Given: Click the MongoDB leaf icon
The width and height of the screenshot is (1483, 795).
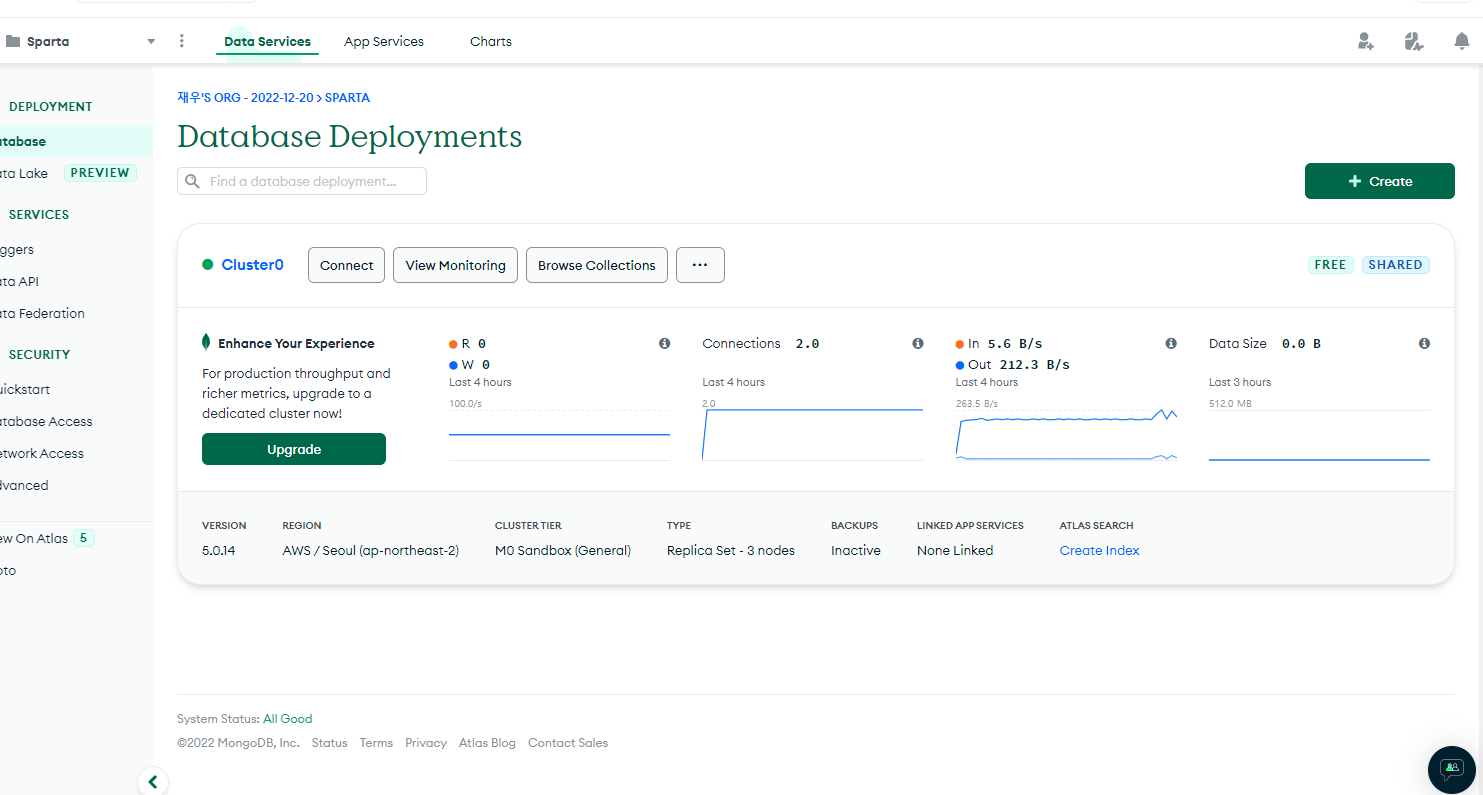Looking at the screenshot, I should coord(206,342).
